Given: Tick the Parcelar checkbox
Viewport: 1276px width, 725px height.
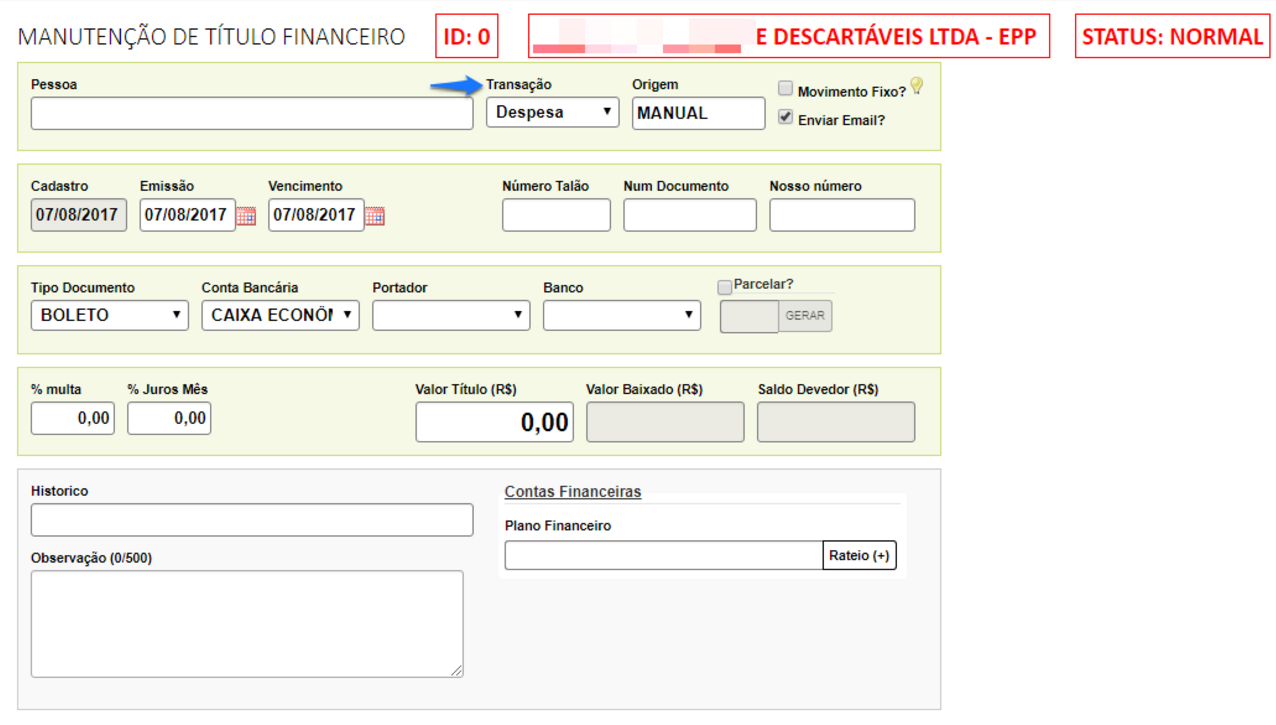Looking at the screenshot, I should coord(725,287).
